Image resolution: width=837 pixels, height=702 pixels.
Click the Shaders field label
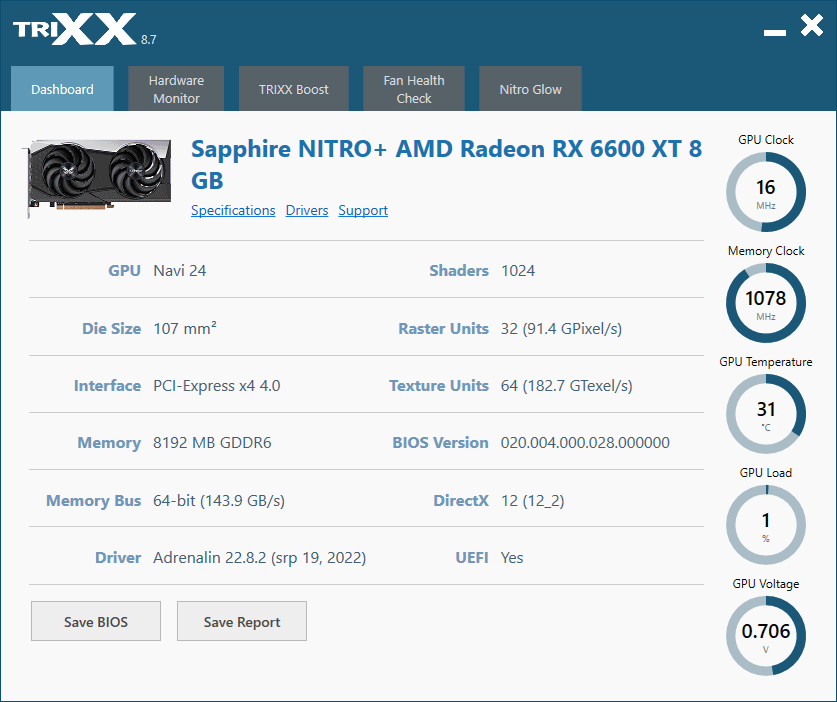click(459, 271)
